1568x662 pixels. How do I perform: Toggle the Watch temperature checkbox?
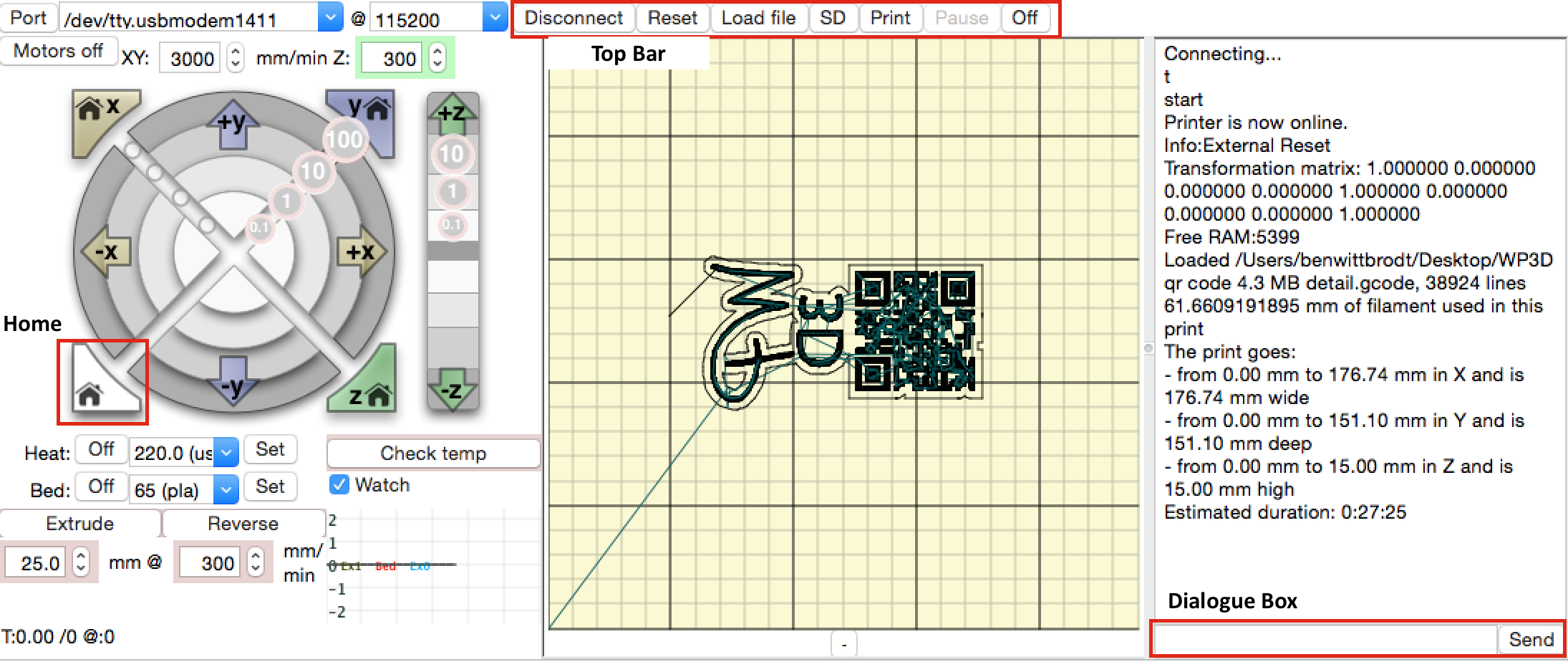point(339,485)
